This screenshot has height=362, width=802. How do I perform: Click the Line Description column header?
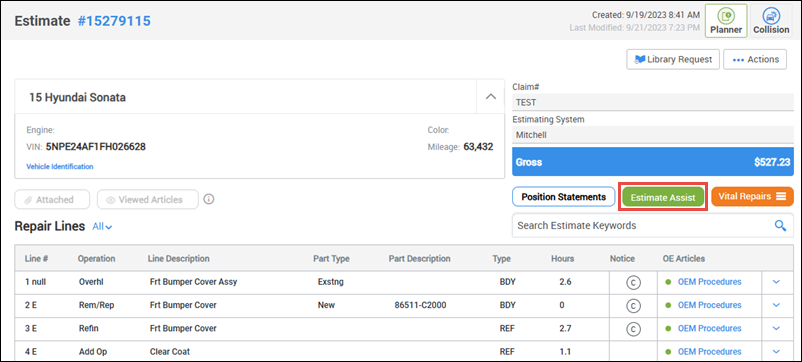179,259
